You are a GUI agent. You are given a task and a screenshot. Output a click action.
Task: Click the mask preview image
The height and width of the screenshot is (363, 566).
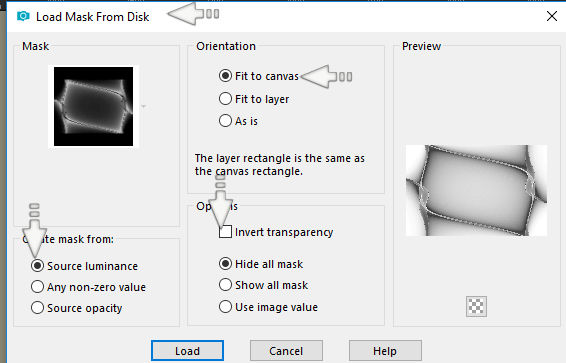(x=476, y=190)
